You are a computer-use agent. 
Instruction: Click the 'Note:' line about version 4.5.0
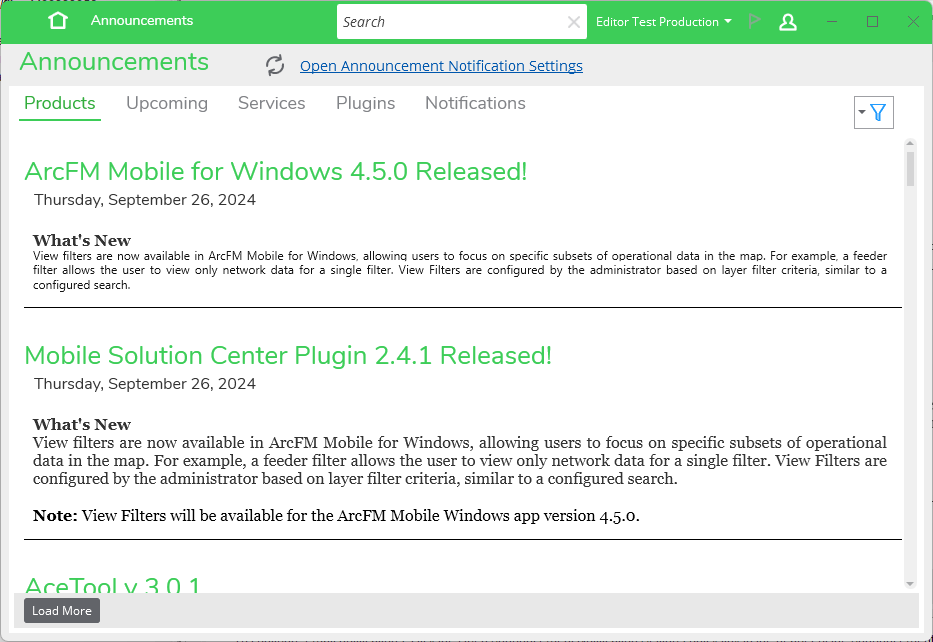[x=336, y=515]
